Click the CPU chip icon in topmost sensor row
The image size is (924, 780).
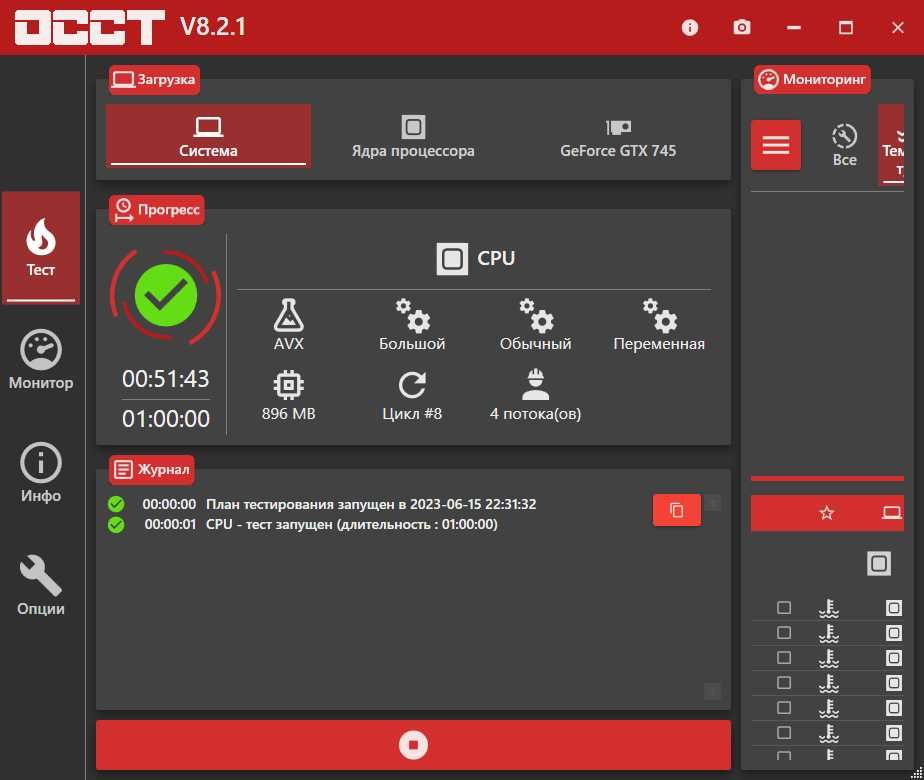(x=893, y=608)
